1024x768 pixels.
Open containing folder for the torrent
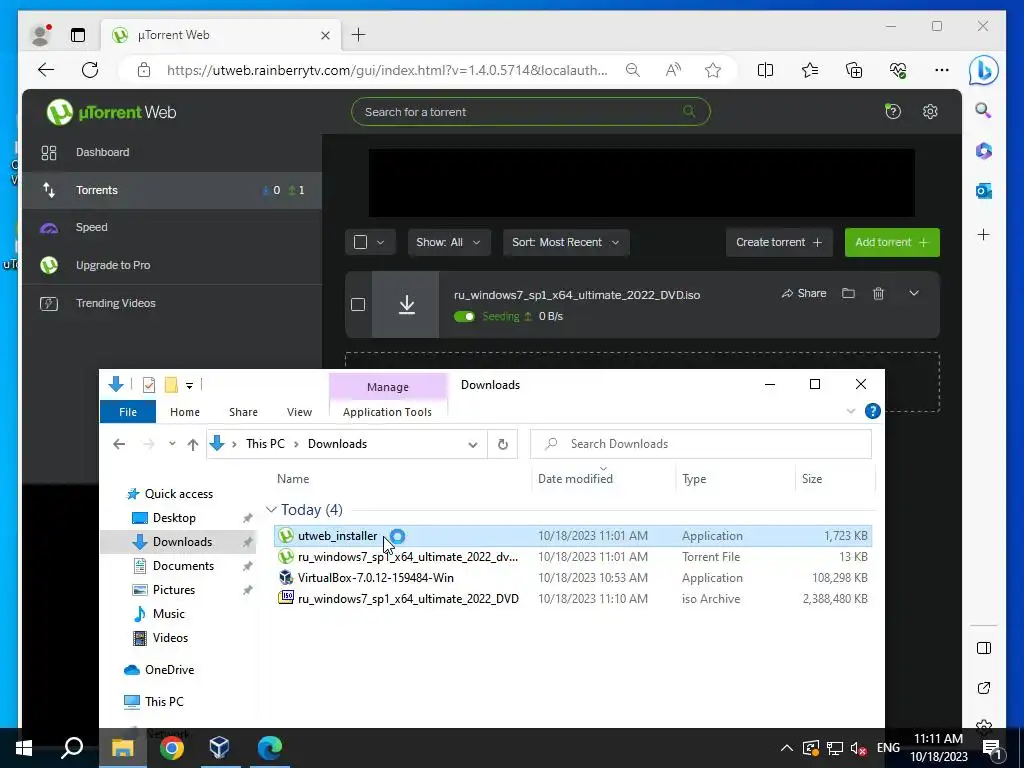(x=848, y=293)
